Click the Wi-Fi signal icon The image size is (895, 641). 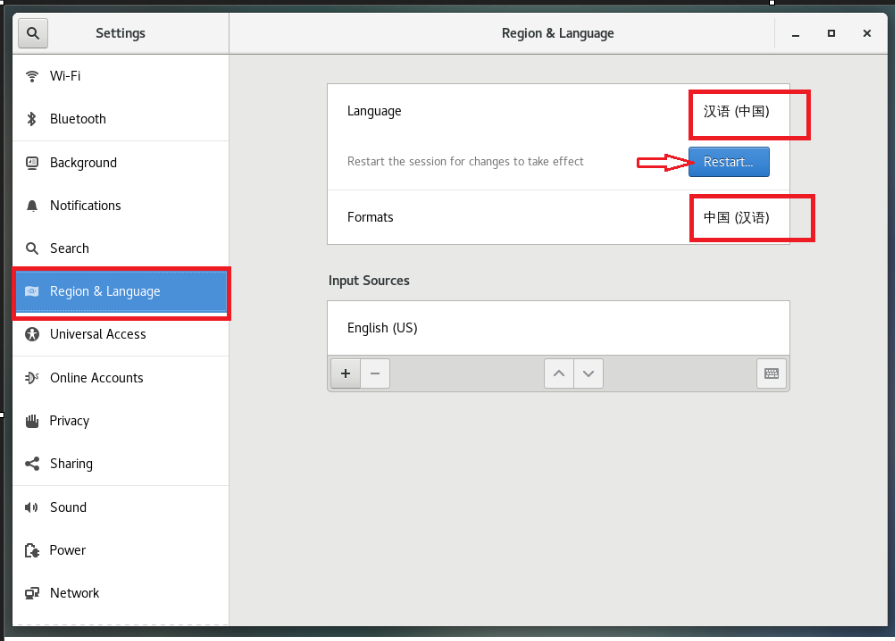[x=32, y=76]
